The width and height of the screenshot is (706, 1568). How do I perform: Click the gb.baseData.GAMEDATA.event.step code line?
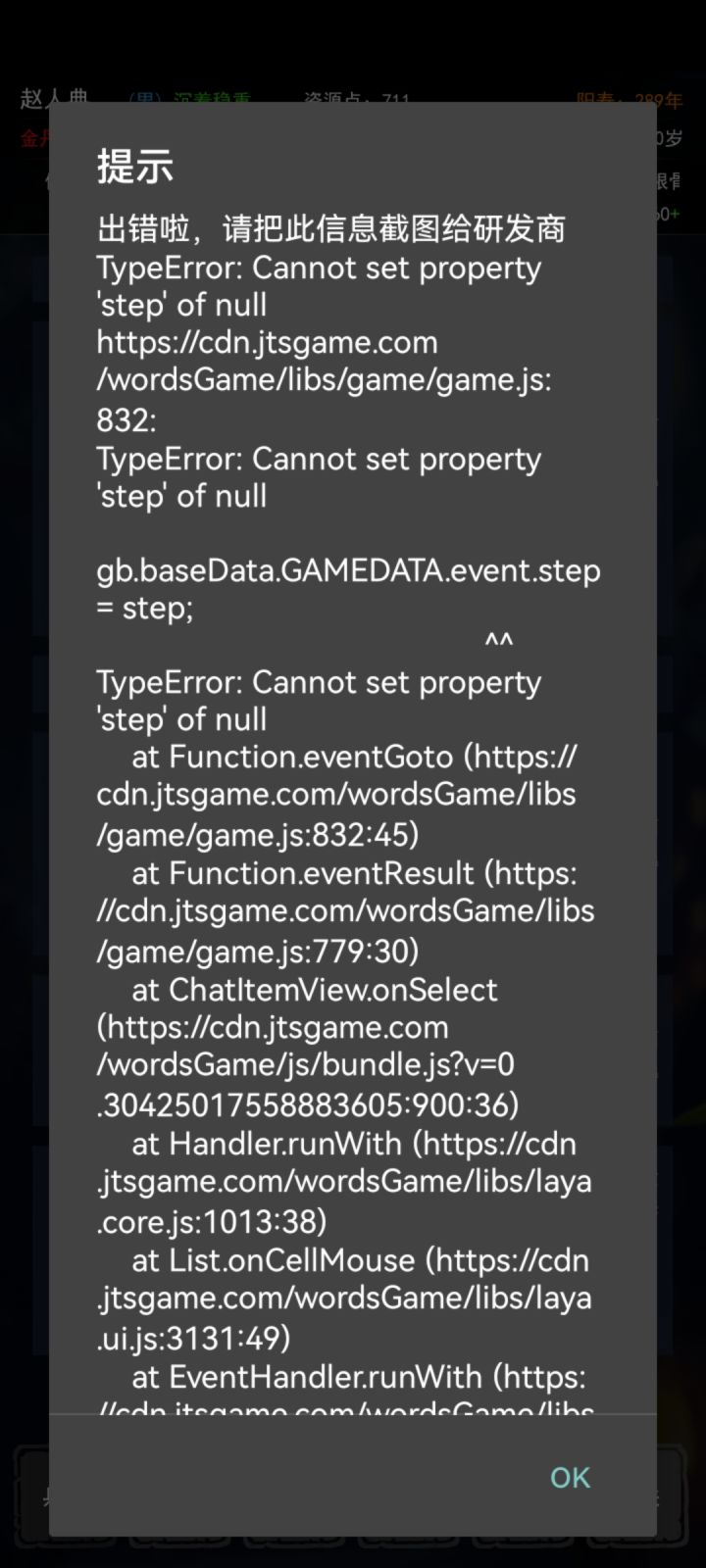tap(348, 570)
